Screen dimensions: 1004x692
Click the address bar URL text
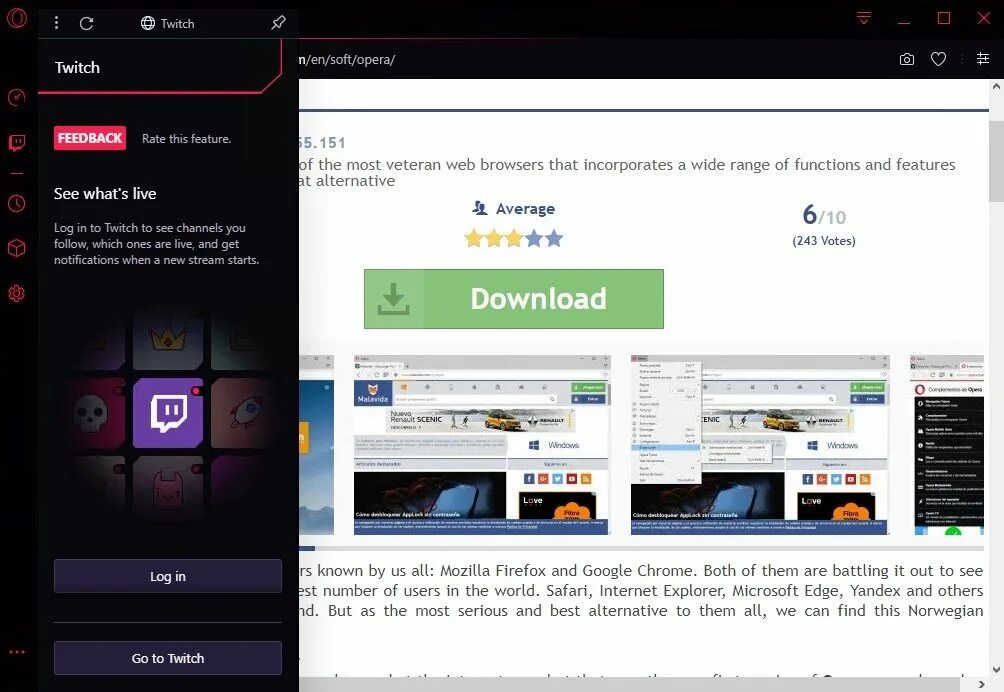[346, 60]
